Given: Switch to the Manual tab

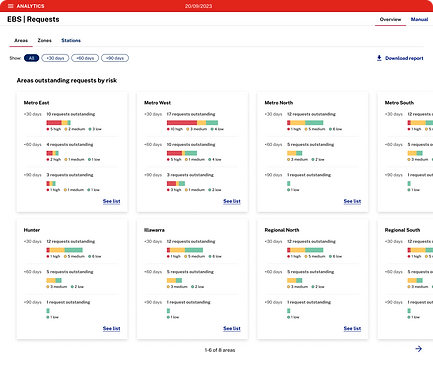Looking at the screenshot, I should coord(419,19).
